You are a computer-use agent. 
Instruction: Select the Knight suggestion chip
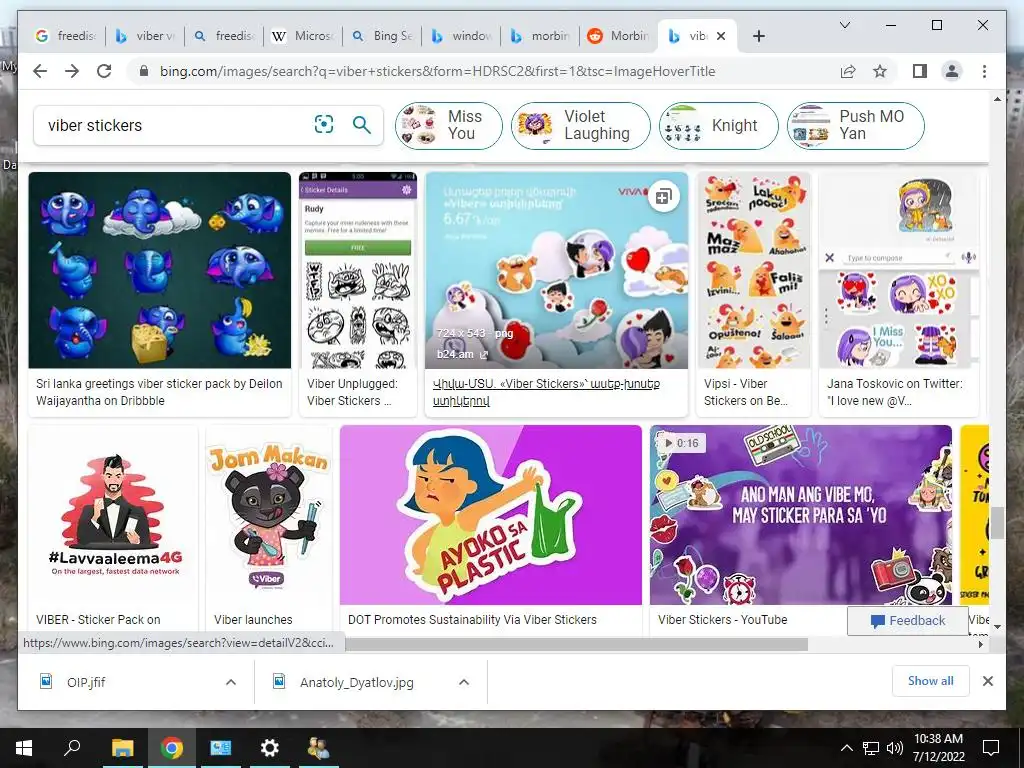coord(718,125)
